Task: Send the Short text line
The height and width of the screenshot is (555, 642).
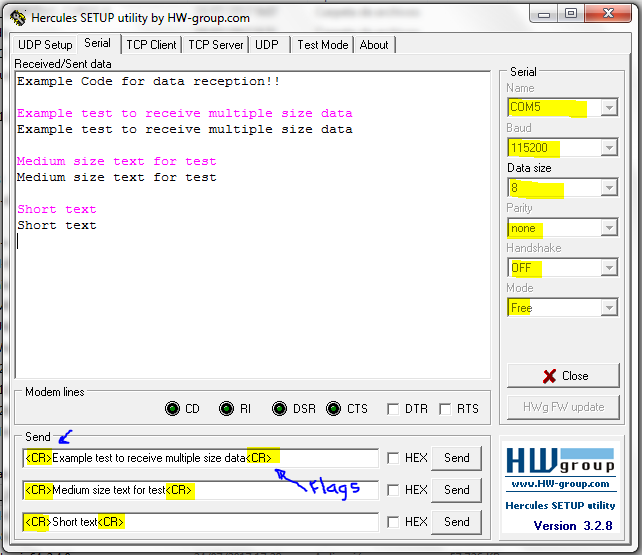Action: [x=457, y=522]
